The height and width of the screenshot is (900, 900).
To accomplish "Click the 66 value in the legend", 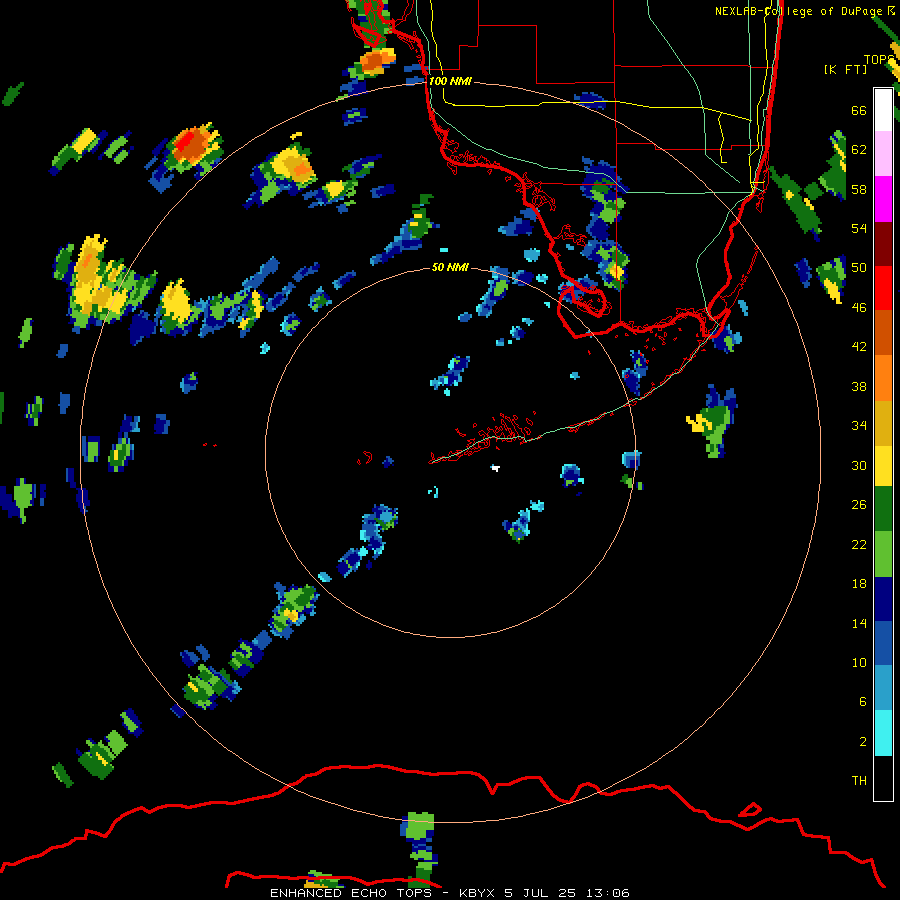I will pos(859,110).
